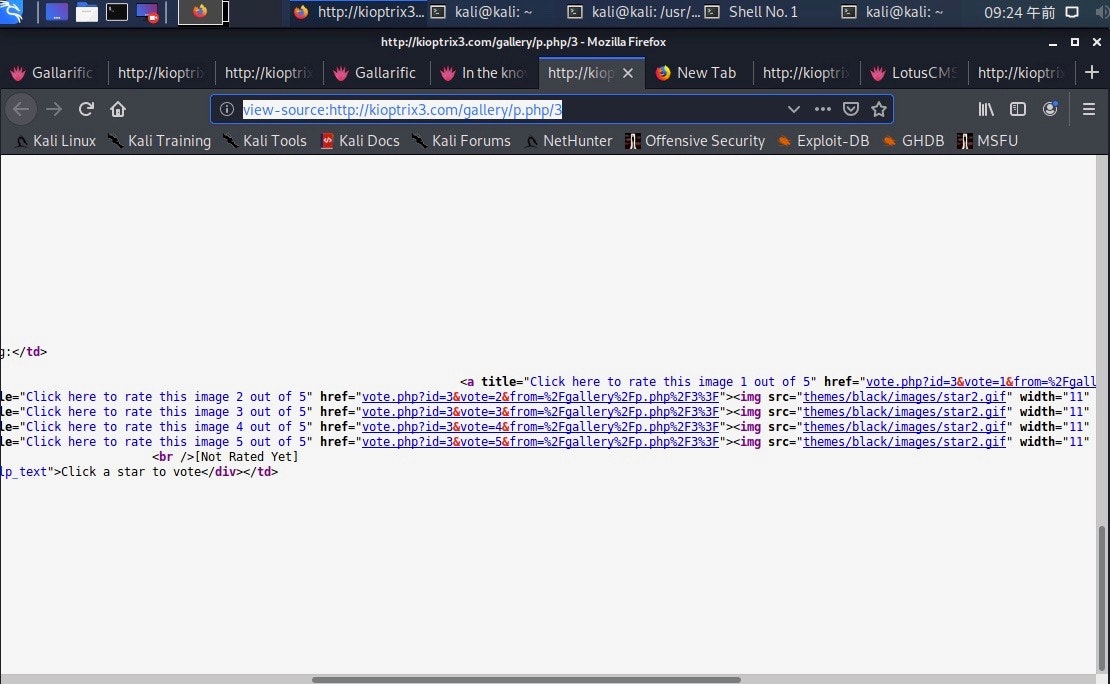Click the horizontal scrollbar thumb
Screen dimensions: 1110x684
(526, 680)
